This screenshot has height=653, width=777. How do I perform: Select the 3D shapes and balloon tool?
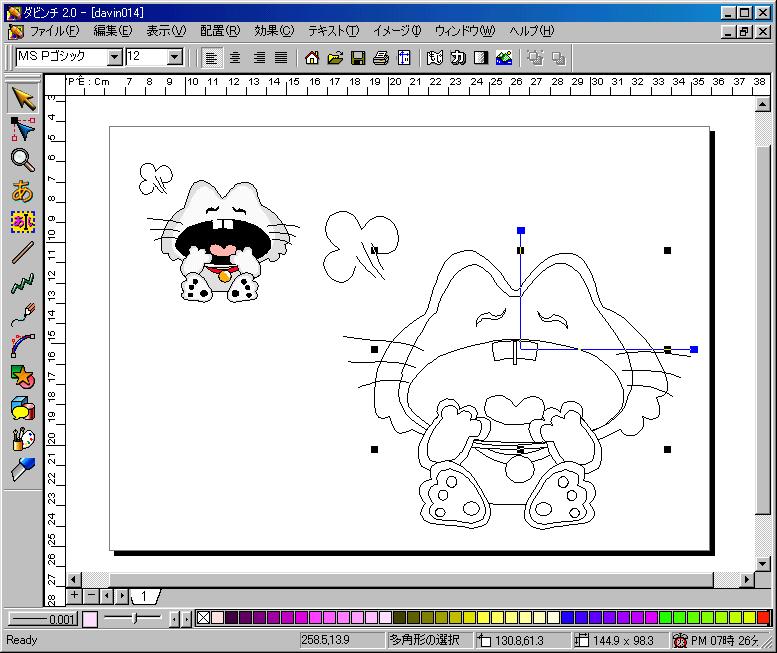tap(23, 407)
